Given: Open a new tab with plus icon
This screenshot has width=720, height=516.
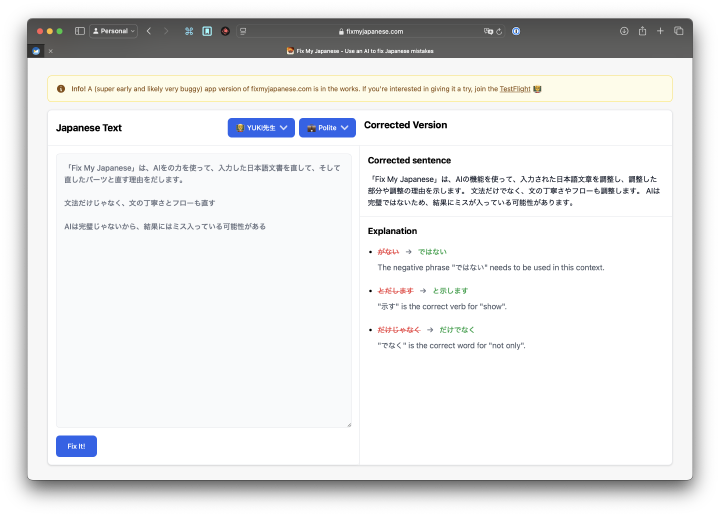Looking at the screenshot, I should [660, 31].
